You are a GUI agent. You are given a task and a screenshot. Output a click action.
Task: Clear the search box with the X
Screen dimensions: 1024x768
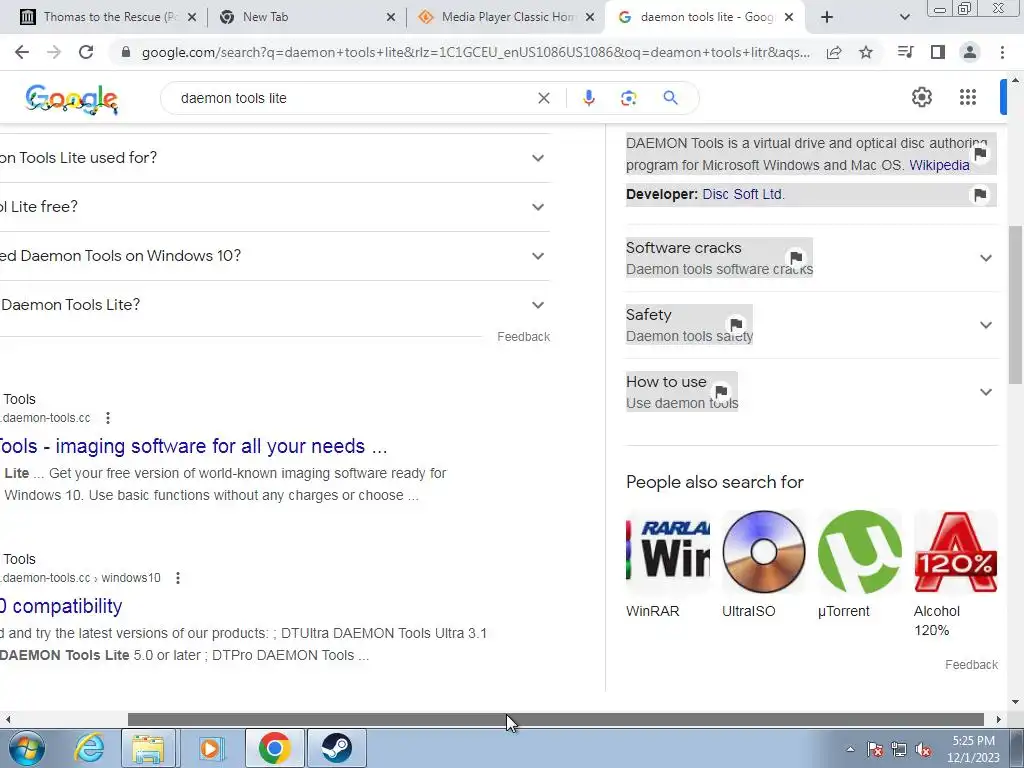[x=543, y=98]
